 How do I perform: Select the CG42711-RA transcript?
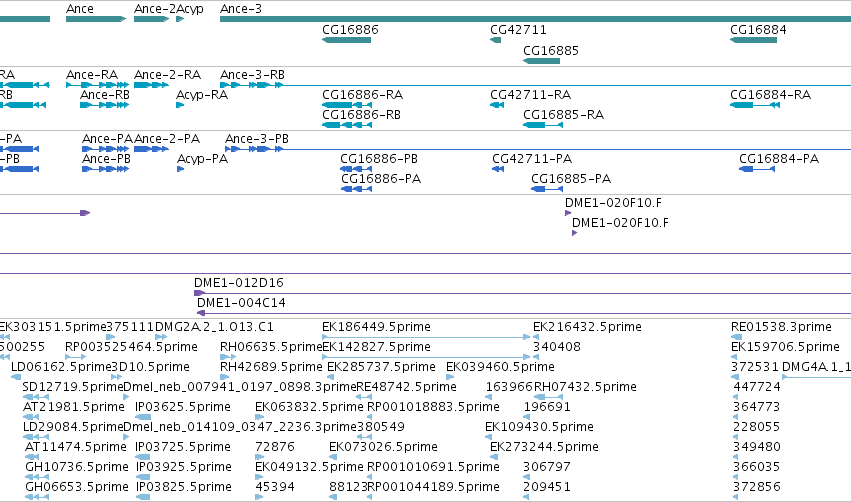click(497, 105)
